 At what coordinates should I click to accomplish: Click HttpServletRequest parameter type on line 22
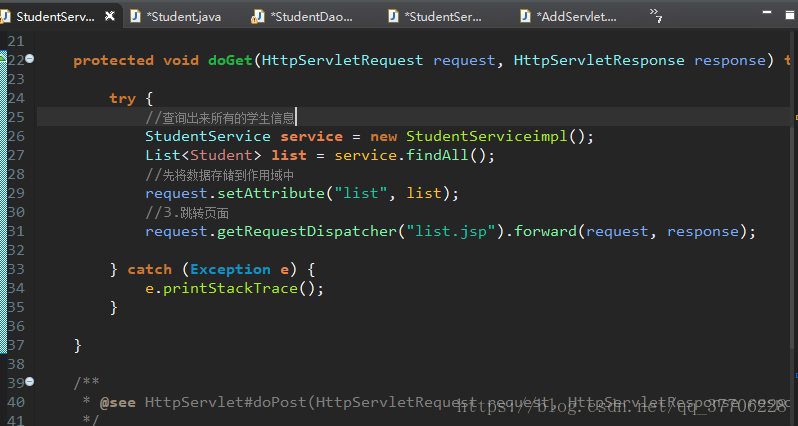point(343,61)
